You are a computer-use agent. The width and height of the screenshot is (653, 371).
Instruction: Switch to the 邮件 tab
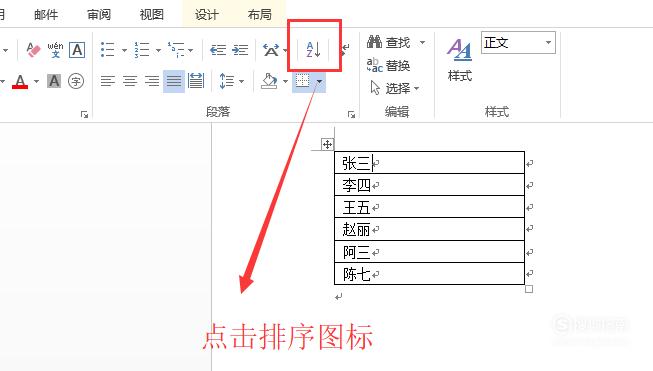[x=46, y=15]
